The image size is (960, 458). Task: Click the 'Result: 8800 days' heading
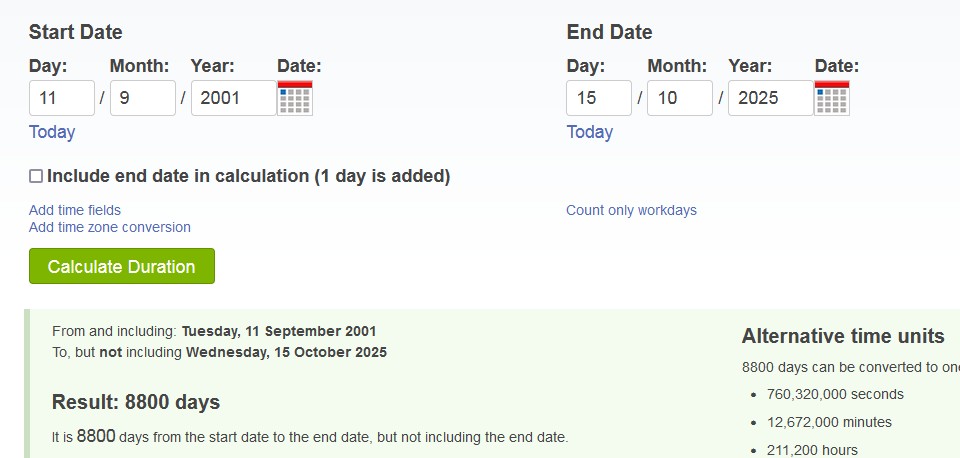[x=136, y=402]
